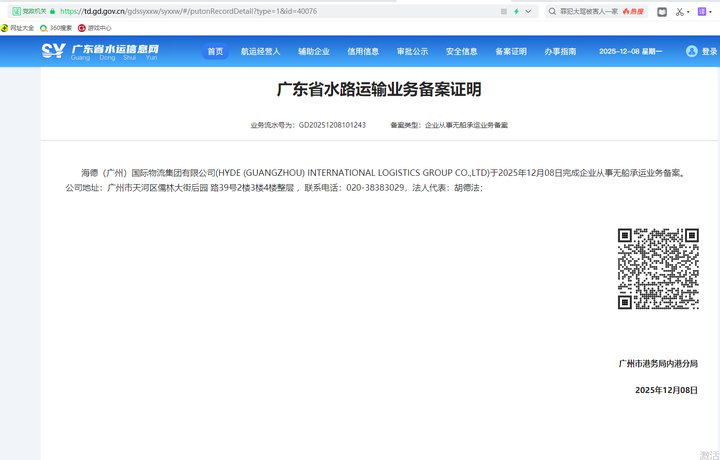Open the scissors tool dropdown arrow

point(689,11)
